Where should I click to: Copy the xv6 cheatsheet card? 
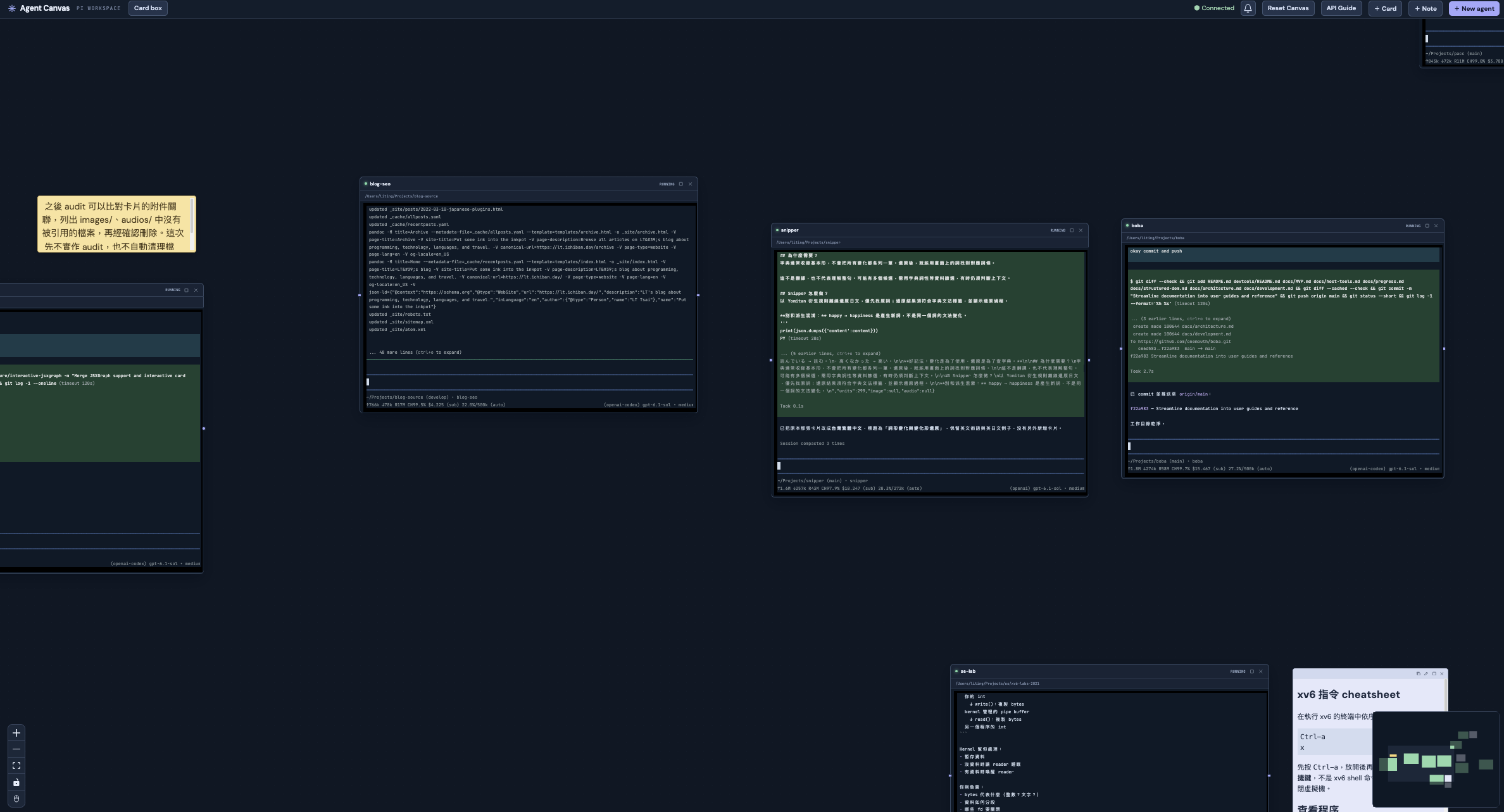pyautogui.click(x=1418, y=673)
